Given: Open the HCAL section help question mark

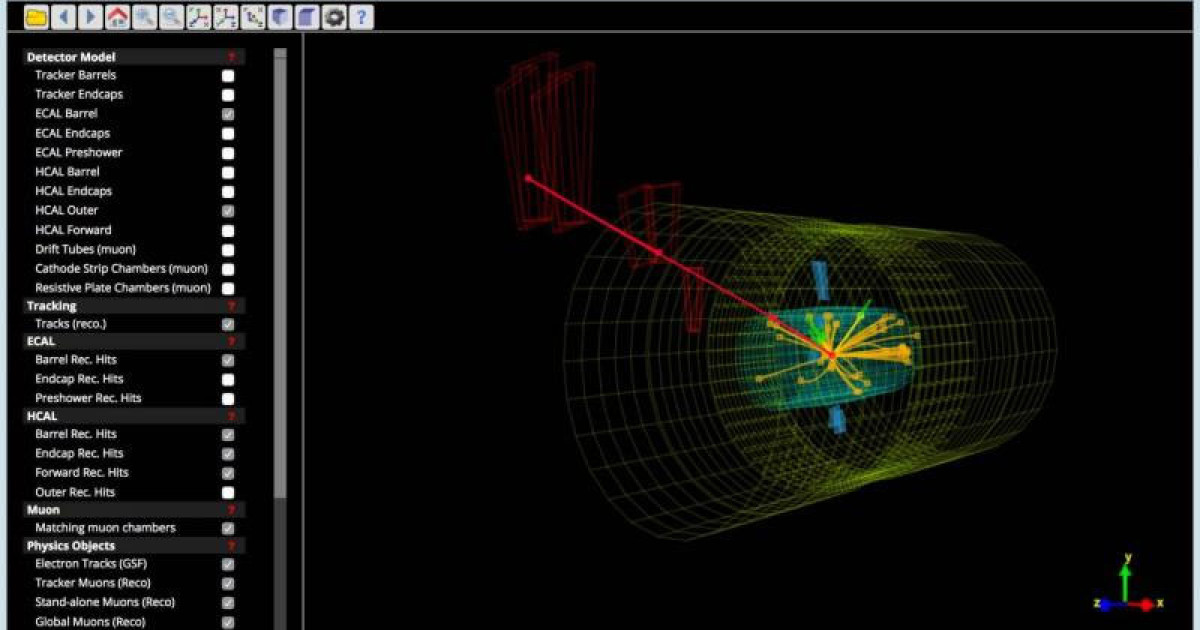Looking at the screenshot, I should tap(231, 416).
